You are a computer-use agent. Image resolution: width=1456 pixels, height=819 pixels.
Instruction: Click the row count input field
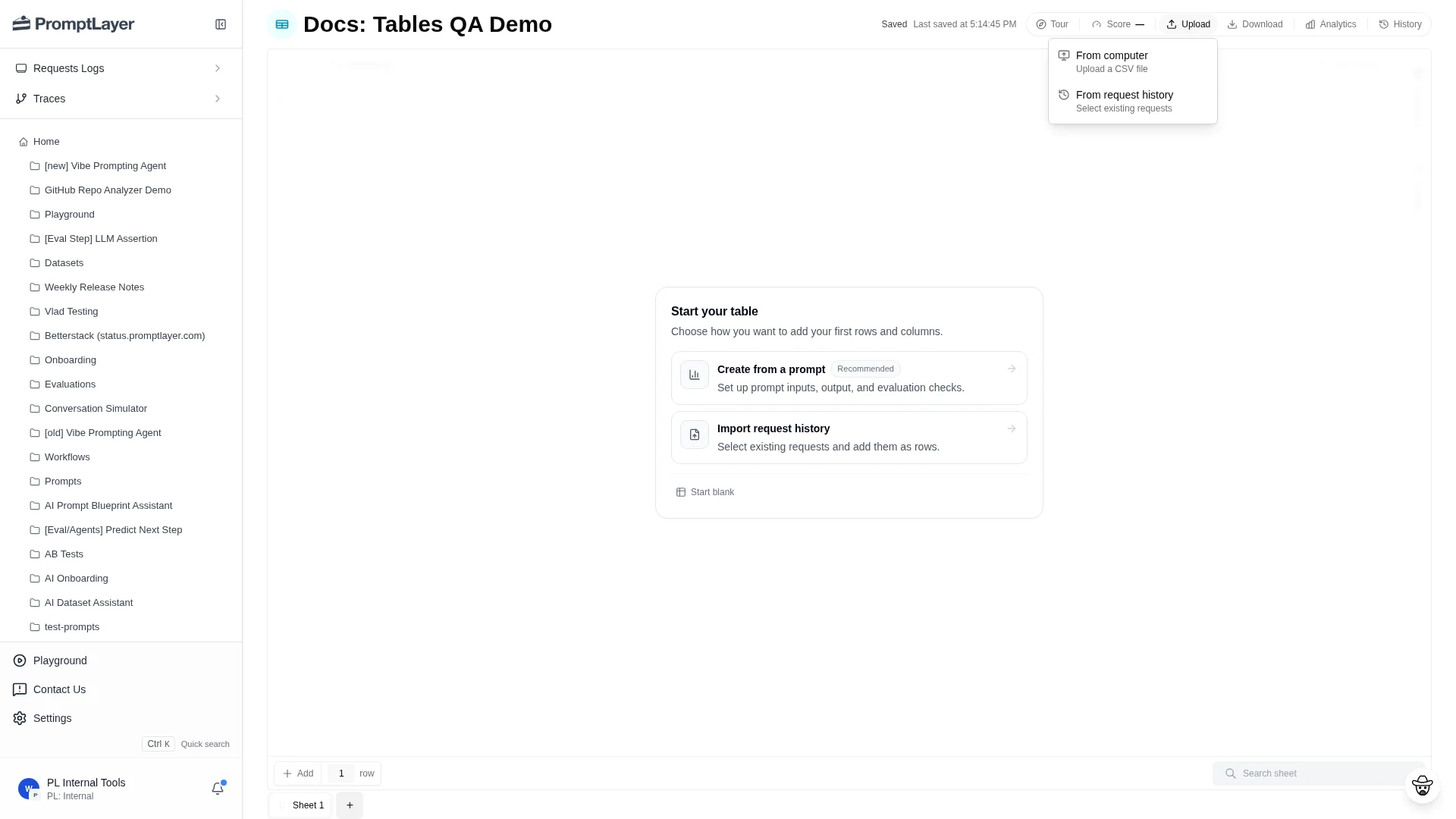coord(341,773)
